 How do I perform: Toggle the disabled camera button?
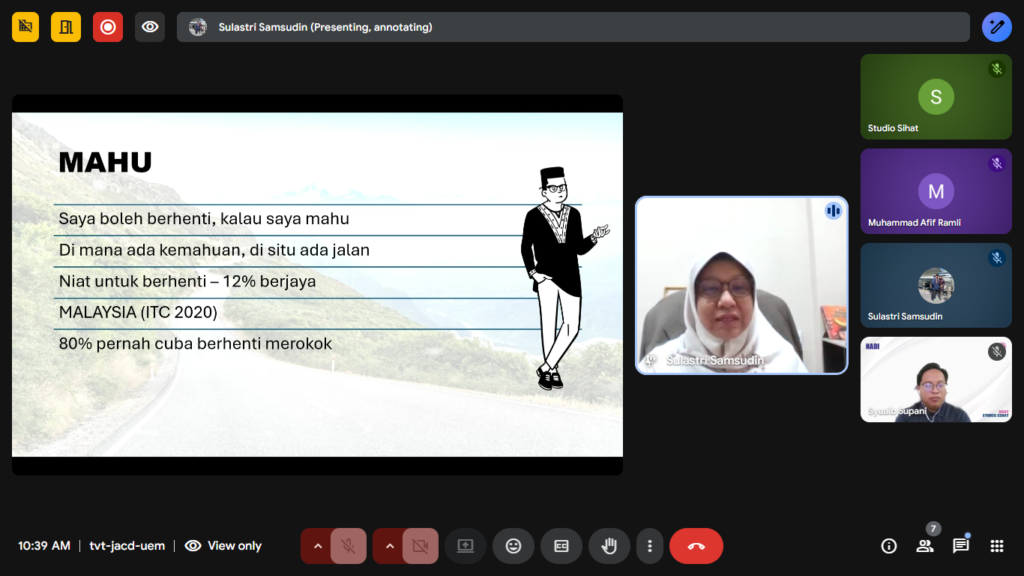click(x=420, y=546)
